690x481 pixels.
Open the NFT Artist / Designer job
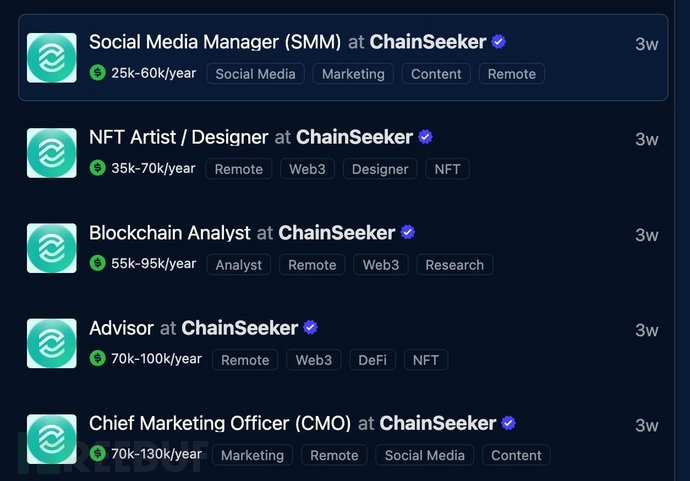tap(178, 137)
